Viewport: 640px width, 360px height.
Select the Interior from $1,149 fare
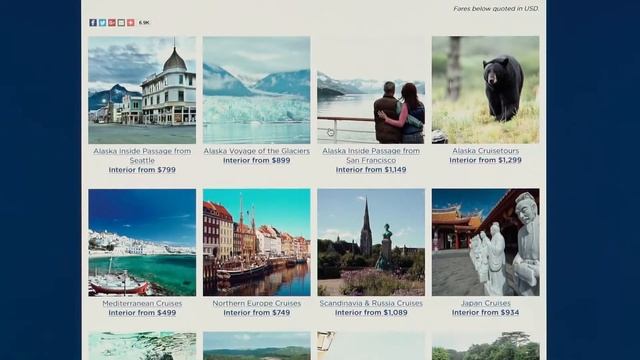[371, 170]
